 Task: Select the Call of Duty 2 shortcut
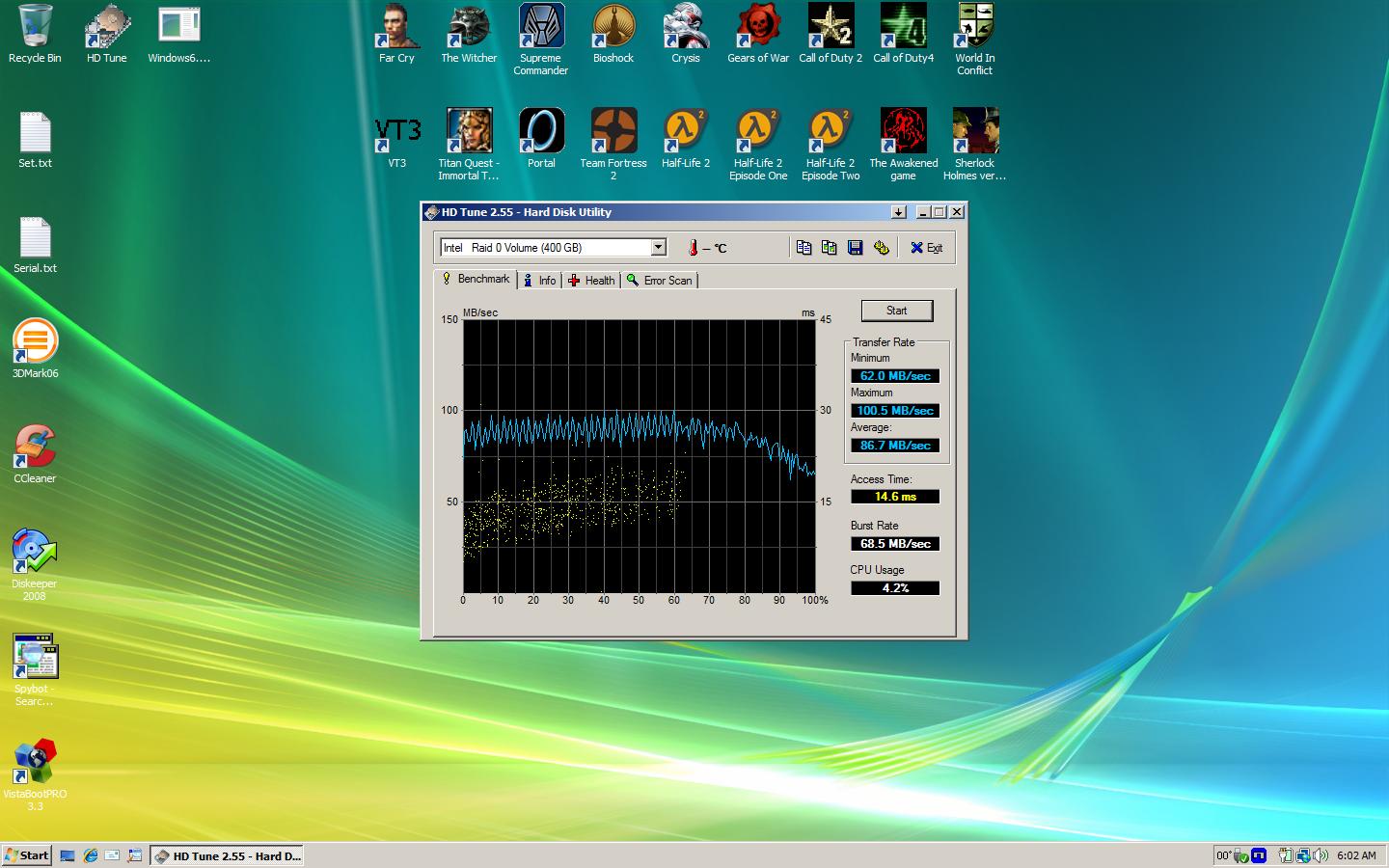(x=831, y=35)
